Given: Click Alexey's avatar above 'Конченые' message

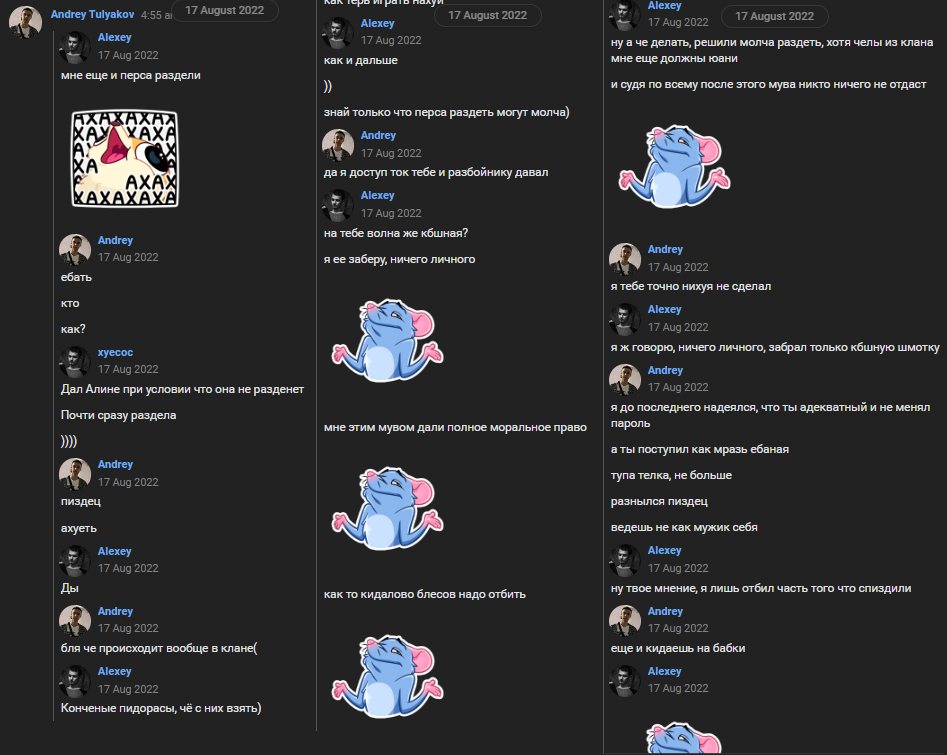Looking at the screenshot, I should (75, 681).
